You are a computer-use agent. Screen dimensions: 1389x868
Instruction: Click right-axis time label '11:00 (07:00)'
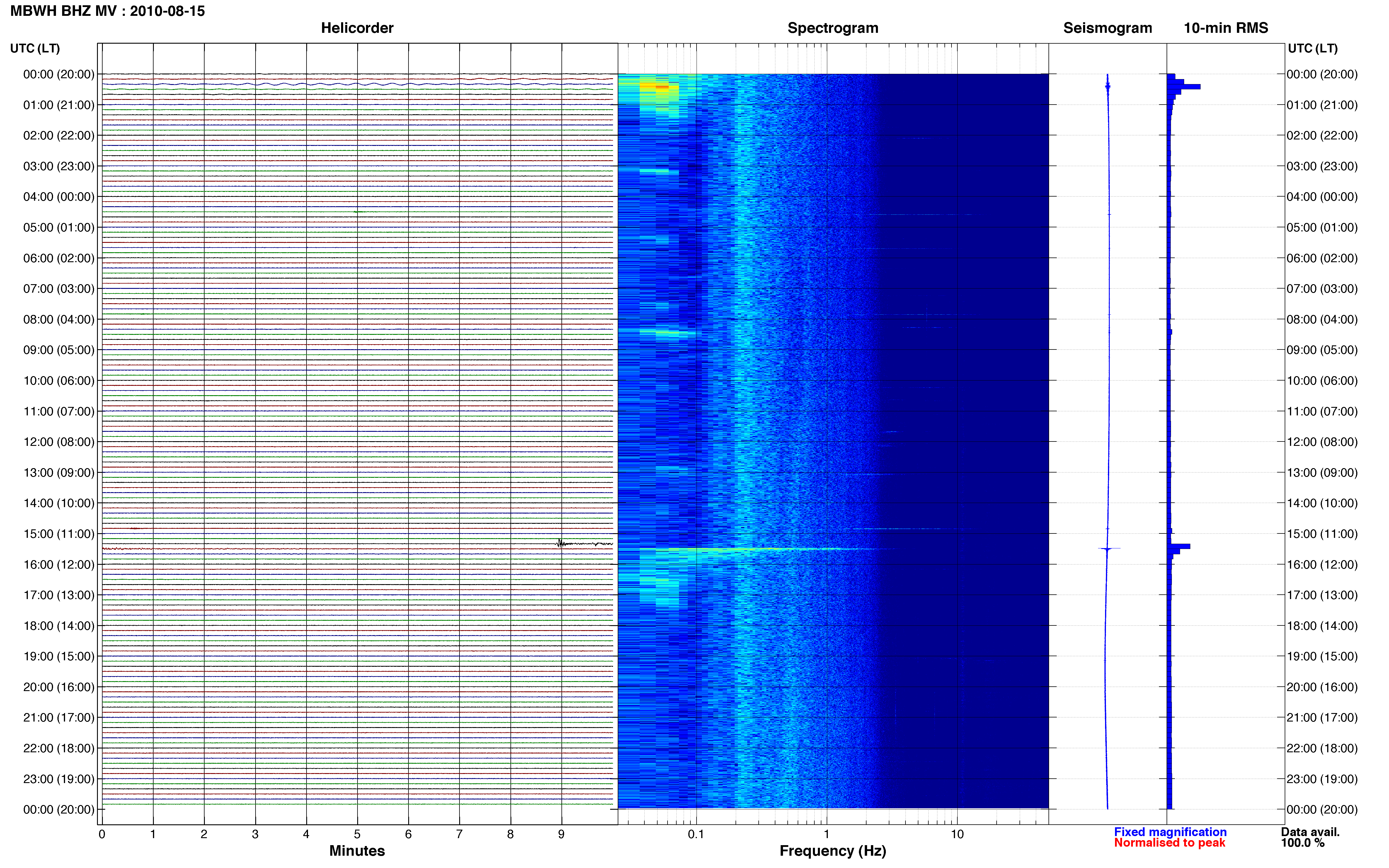(1322, 412)
